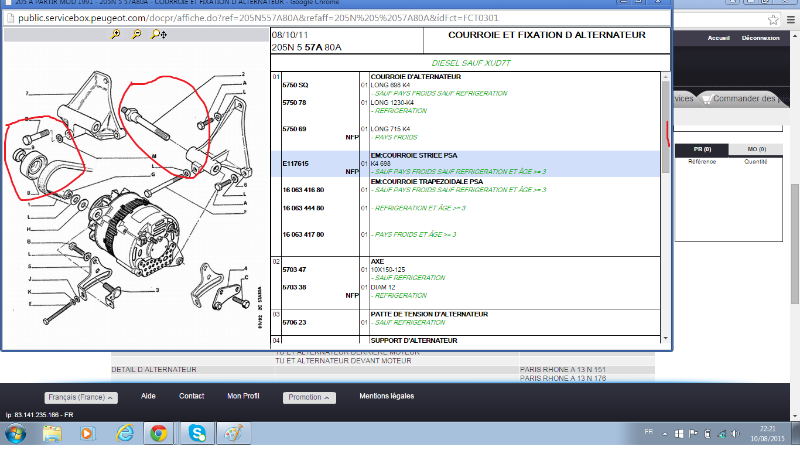Activate the zoom and pan tool

(x=159, y=34)
